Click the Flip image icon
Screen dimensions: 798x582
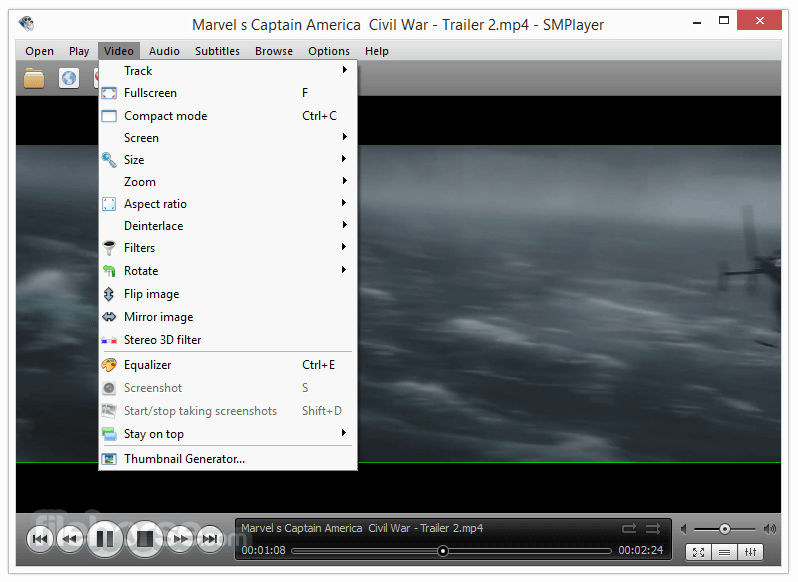[109, 294]
